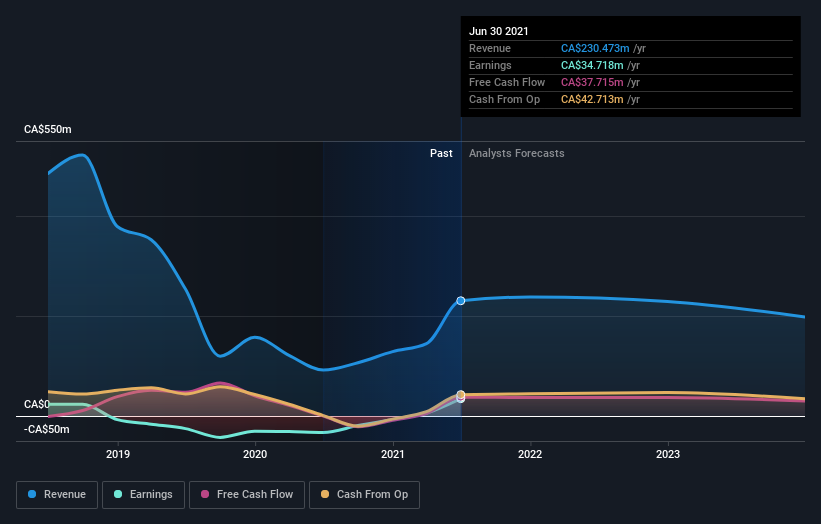Click the Revenue row label in tooltip
Image resolution: width=821 pixels, height=524 pixels.
[490, 48]
